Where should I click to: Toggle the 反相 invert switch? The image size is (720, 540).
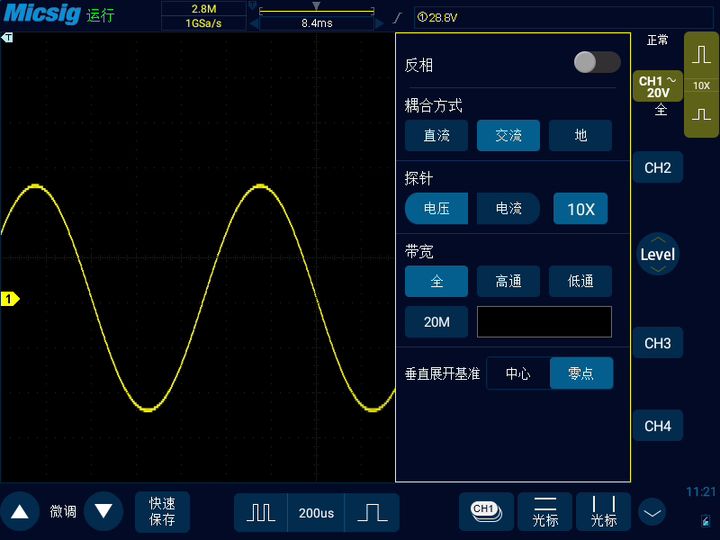[x=597, y=62]
